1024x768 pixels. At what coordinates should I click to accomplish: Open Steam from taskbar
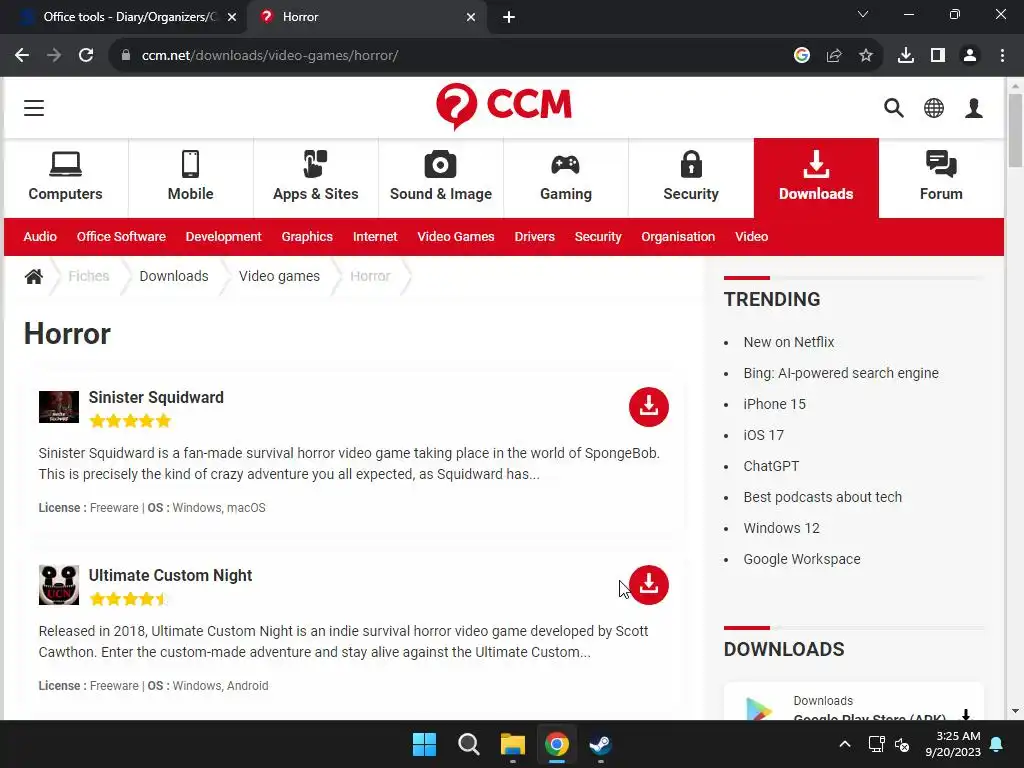pos(600,744)
